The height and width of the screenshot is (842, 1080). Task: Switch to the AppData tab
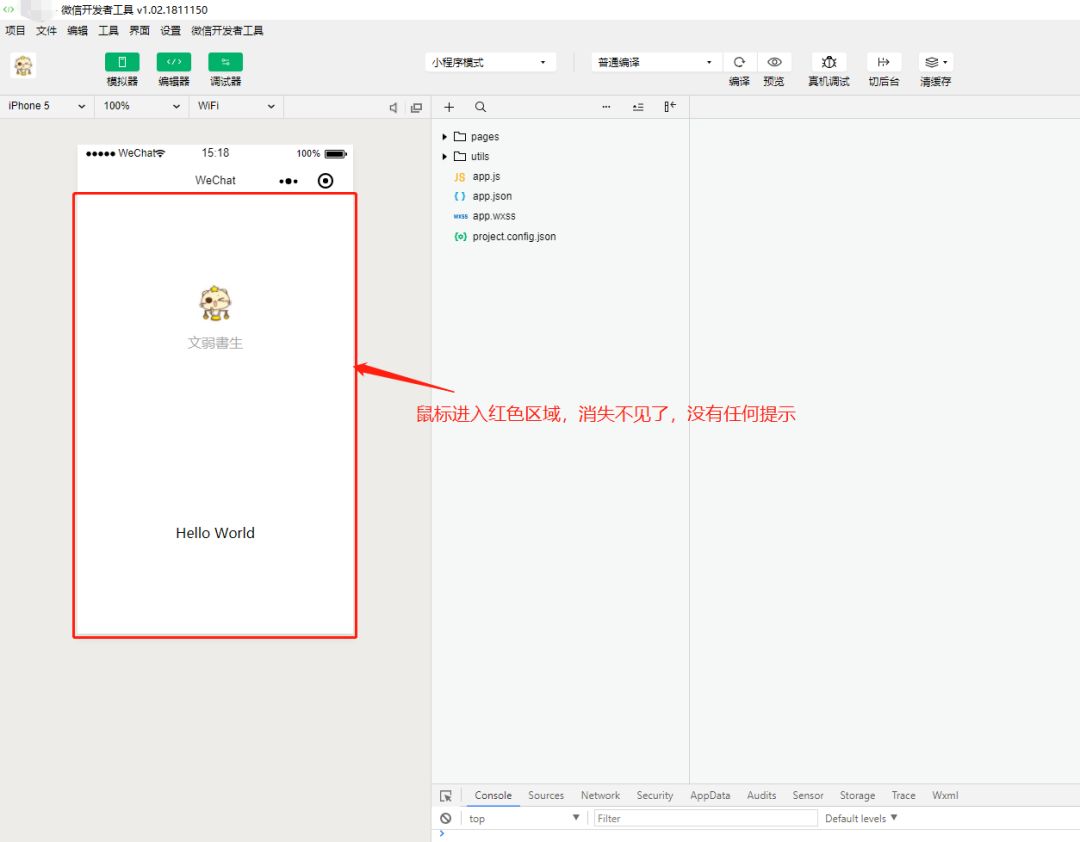(709, 795)
